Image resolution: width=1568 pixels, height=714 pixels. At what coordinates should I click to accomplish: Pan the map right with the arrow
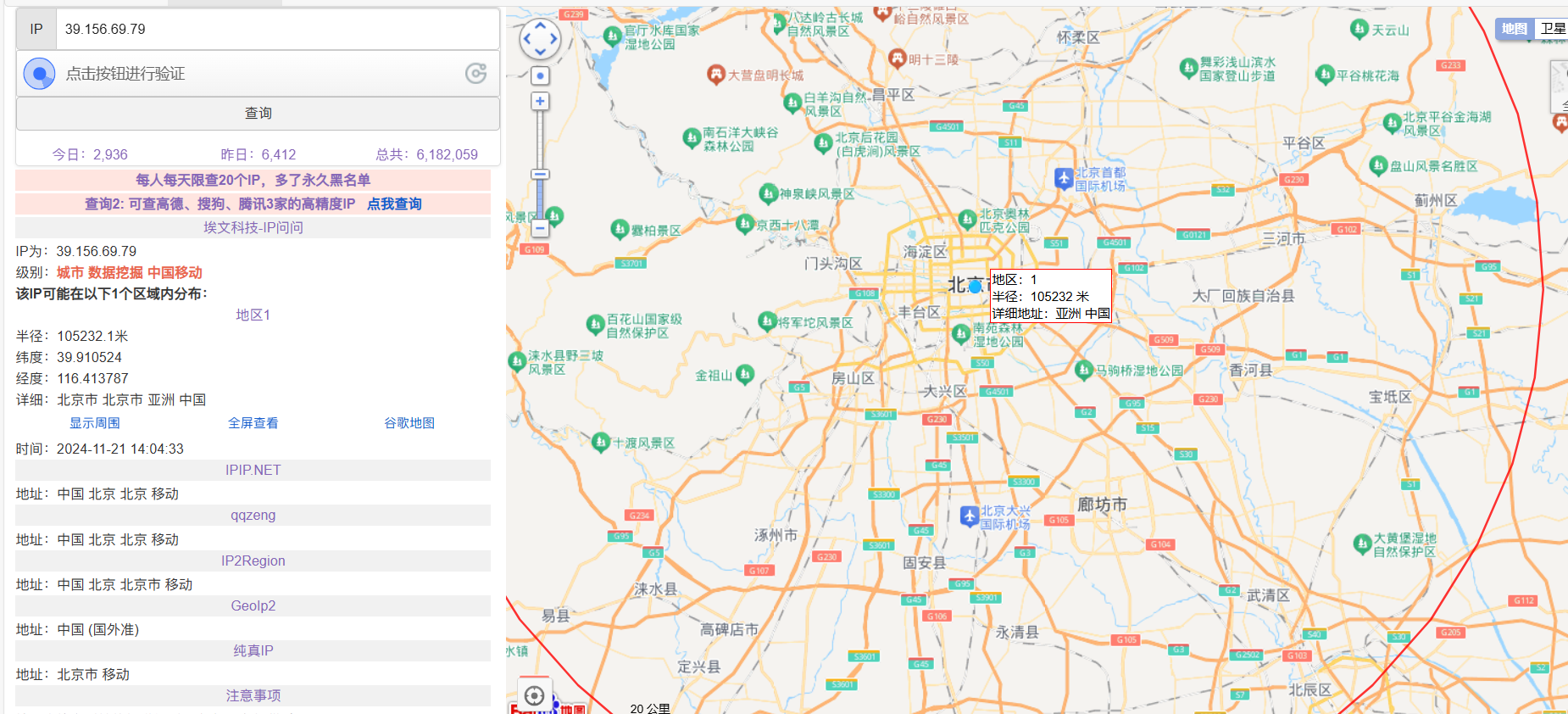coord(553,39)
